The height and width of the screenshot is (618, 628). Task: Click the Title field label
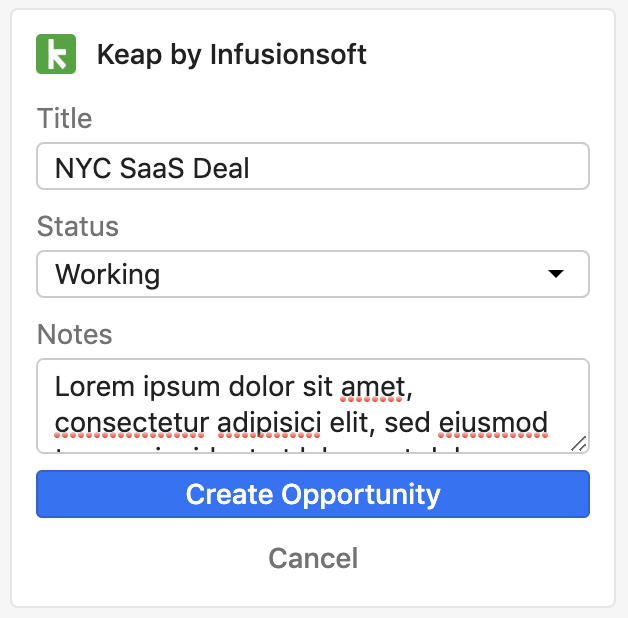[64, 119]
